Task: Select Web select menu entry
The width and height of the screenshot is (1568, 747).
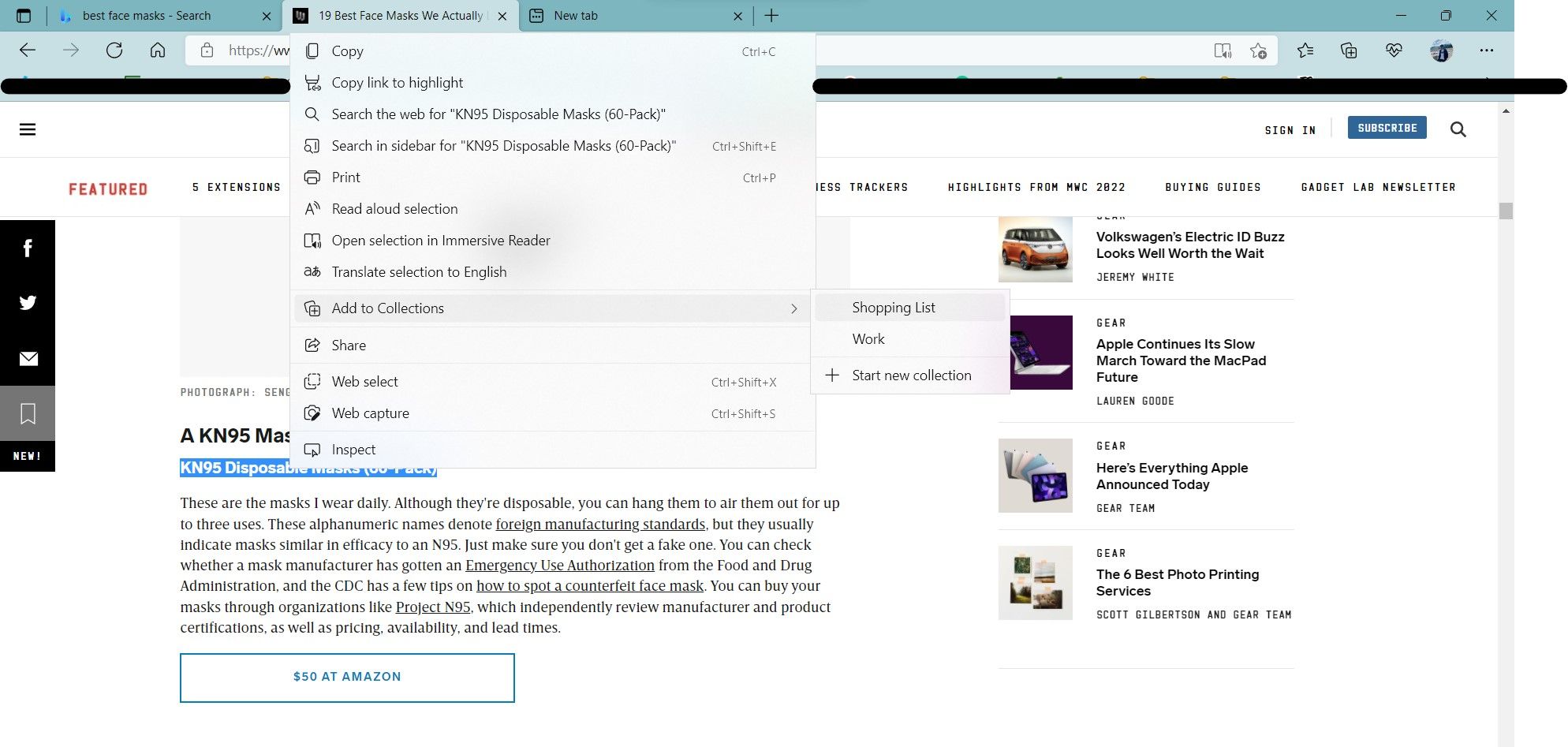Action: pos(552,382)
